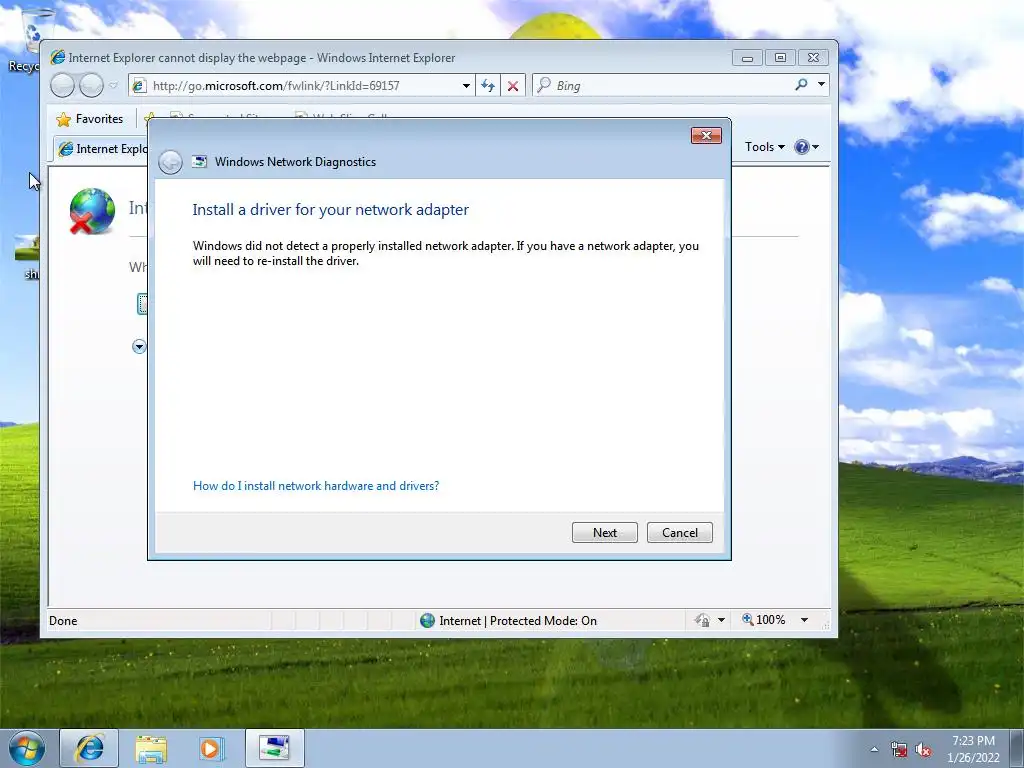This screenshot has height=768, width=1024.
Task: Open the zoom level dropdown arrow
Action: (x=805, y=620)
